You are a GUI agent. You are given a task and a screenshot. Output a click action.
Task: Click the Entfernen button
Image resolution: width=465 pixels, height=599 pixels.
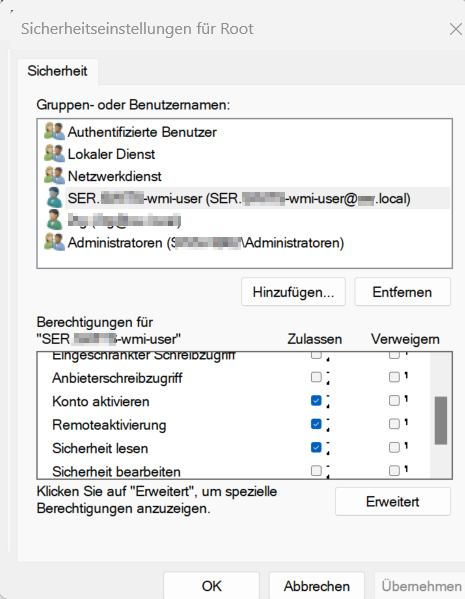tap(402, 292)
